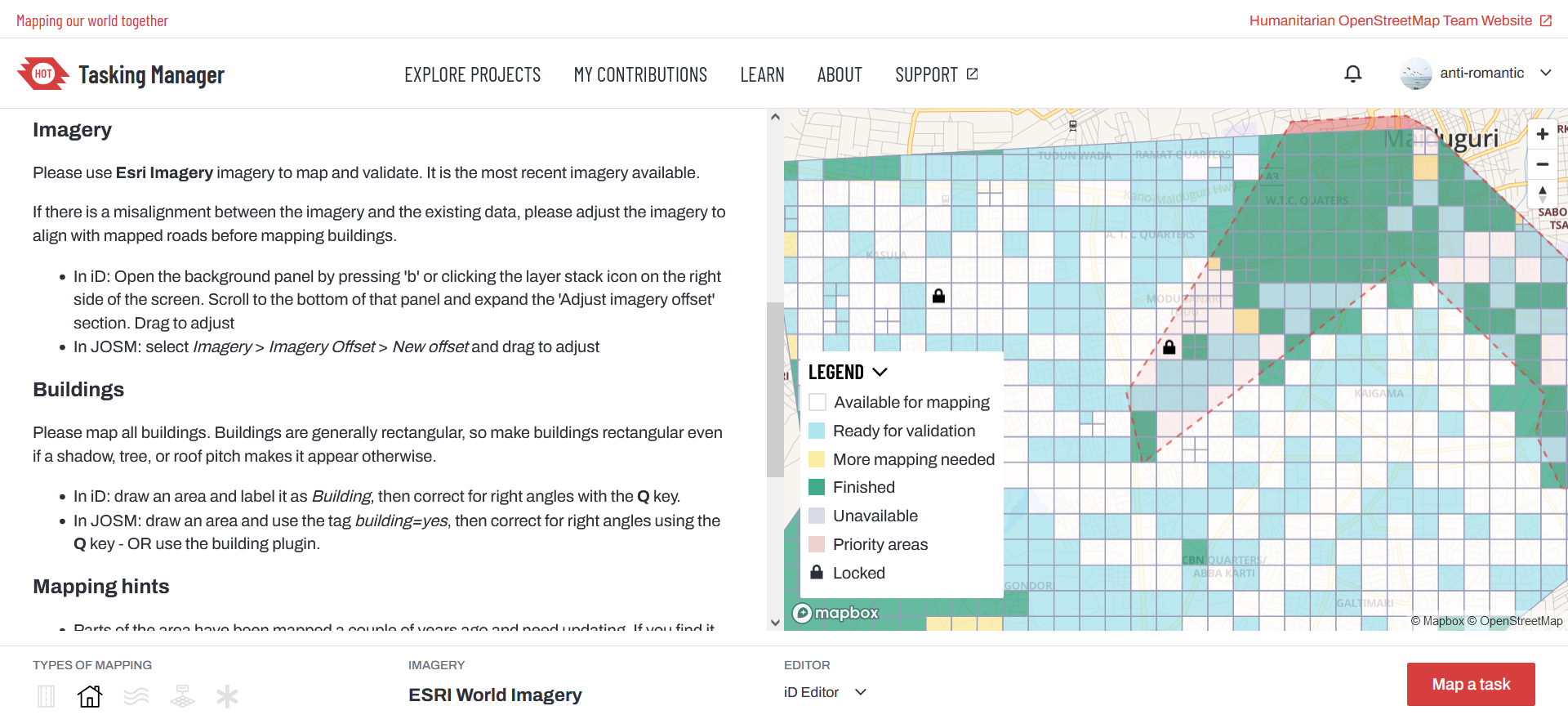Viewport: 1568px width, 715px height.
Task: Click the HOT Tasking Manager logo
Action: click(x=121, y=74)
